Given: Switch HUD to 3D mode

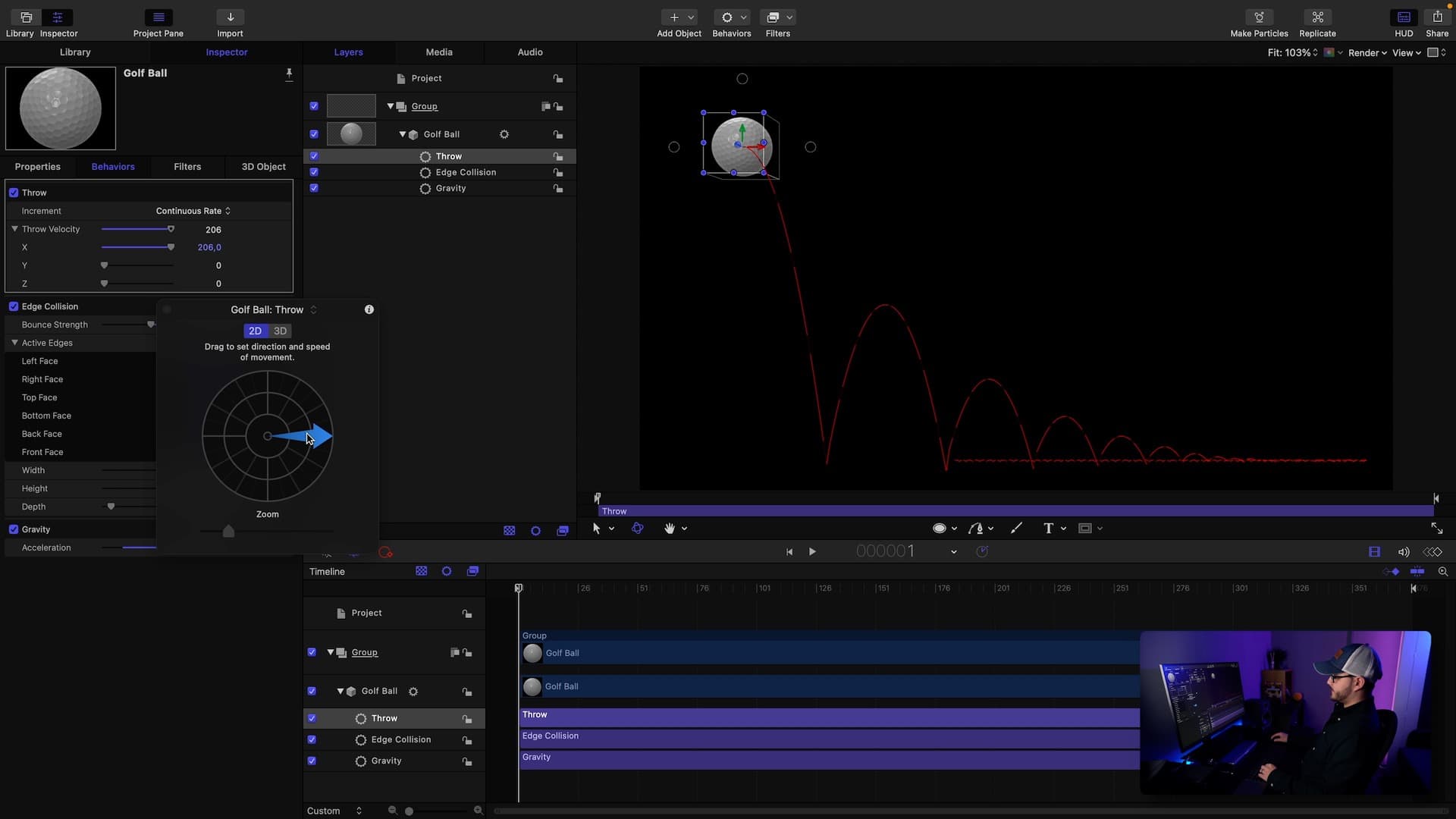Looking at the screenshot, I should [280, 331].
